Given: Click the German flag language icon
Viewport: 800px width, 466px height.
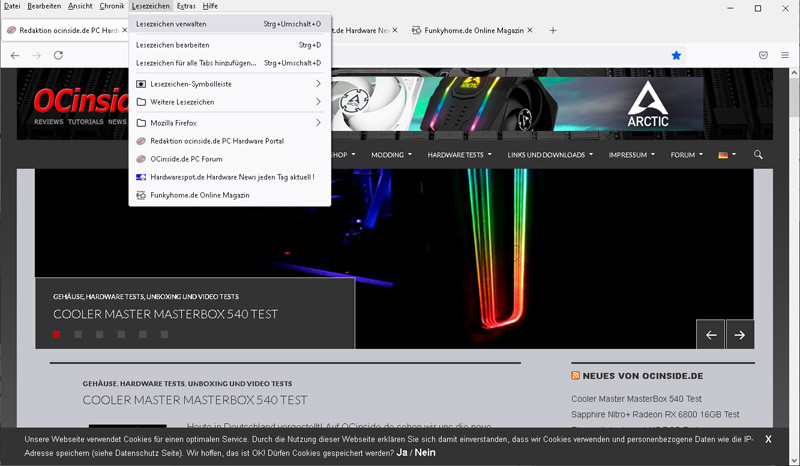Looking at the screenshot, I should pyautogui.click(x=723, y=155).
